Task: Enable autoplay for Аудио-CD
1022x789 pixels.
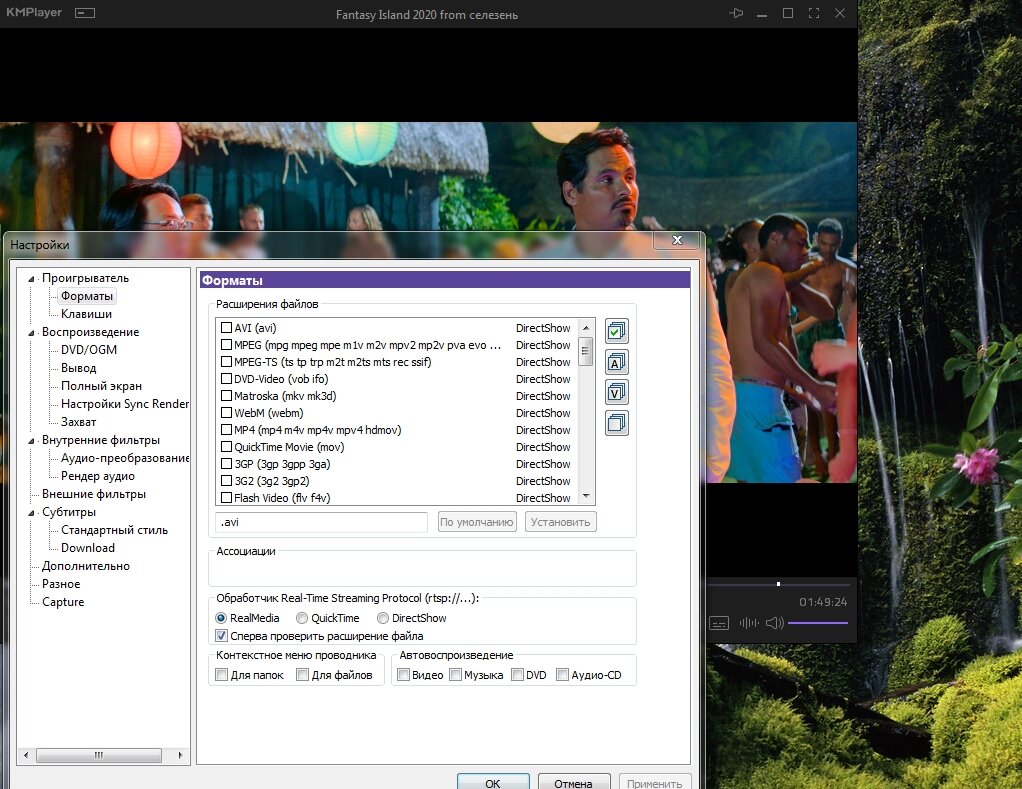Action: [x=562, y=675]
